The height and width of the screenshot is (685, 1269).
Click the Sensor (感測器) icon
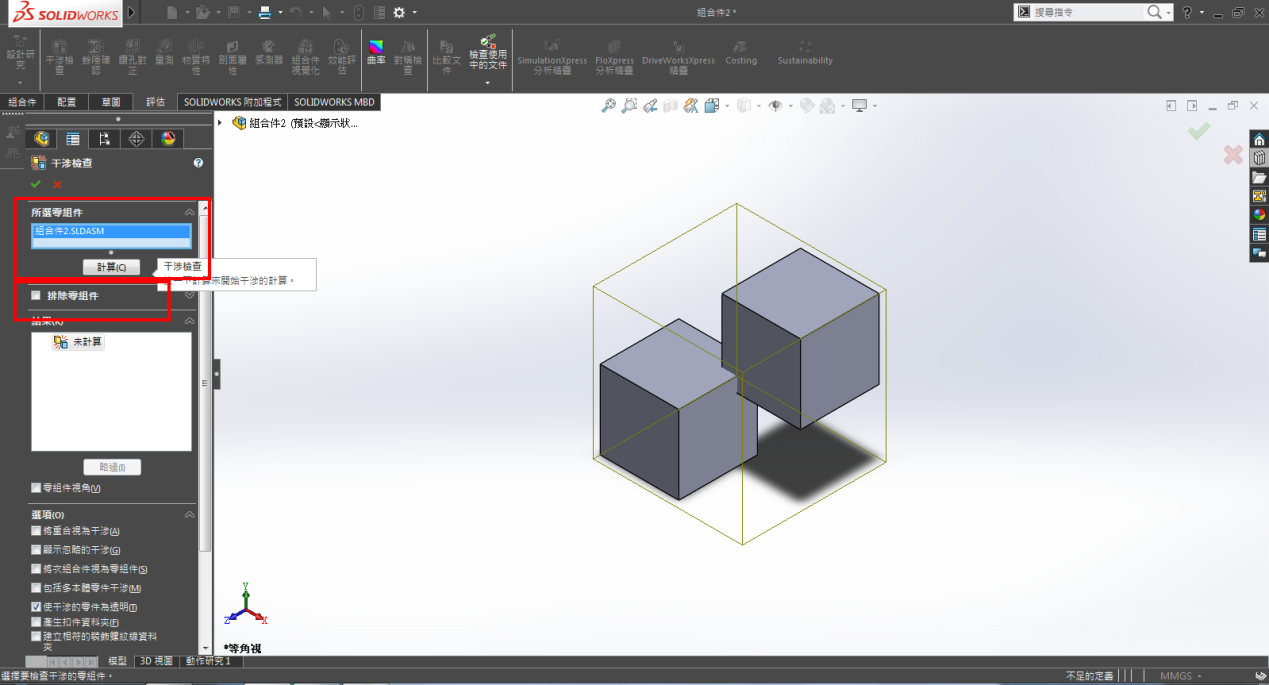click(x=268, y=52)
